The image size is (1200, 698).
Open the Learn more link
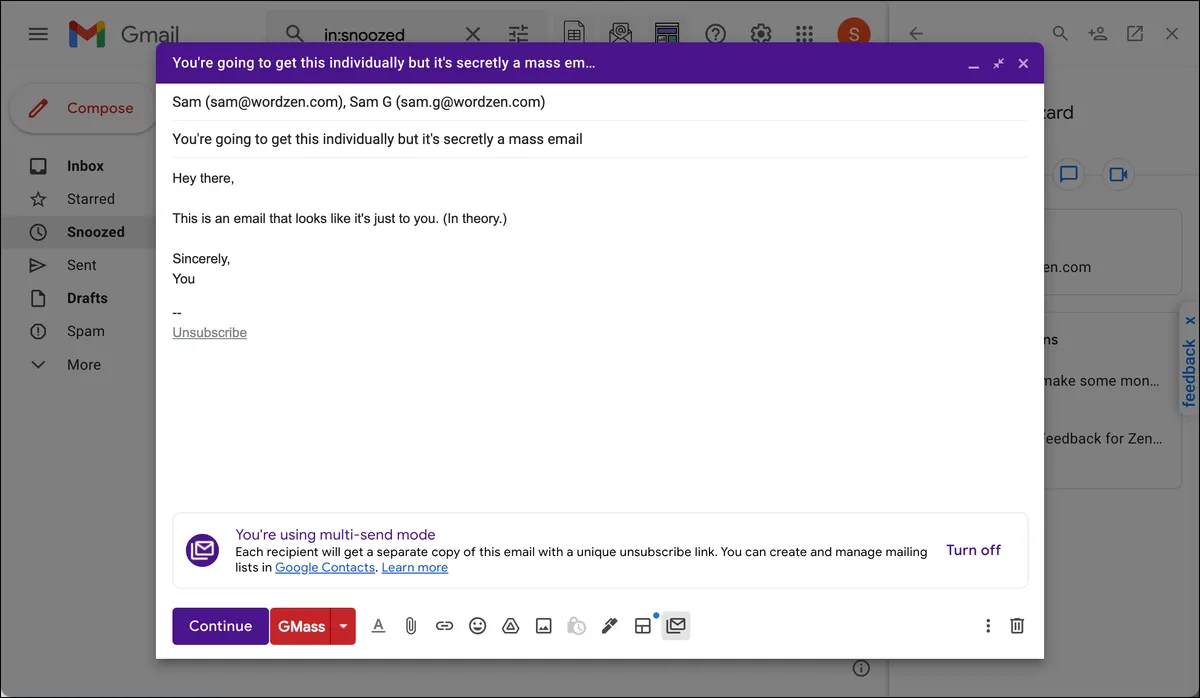pos(415,567)
